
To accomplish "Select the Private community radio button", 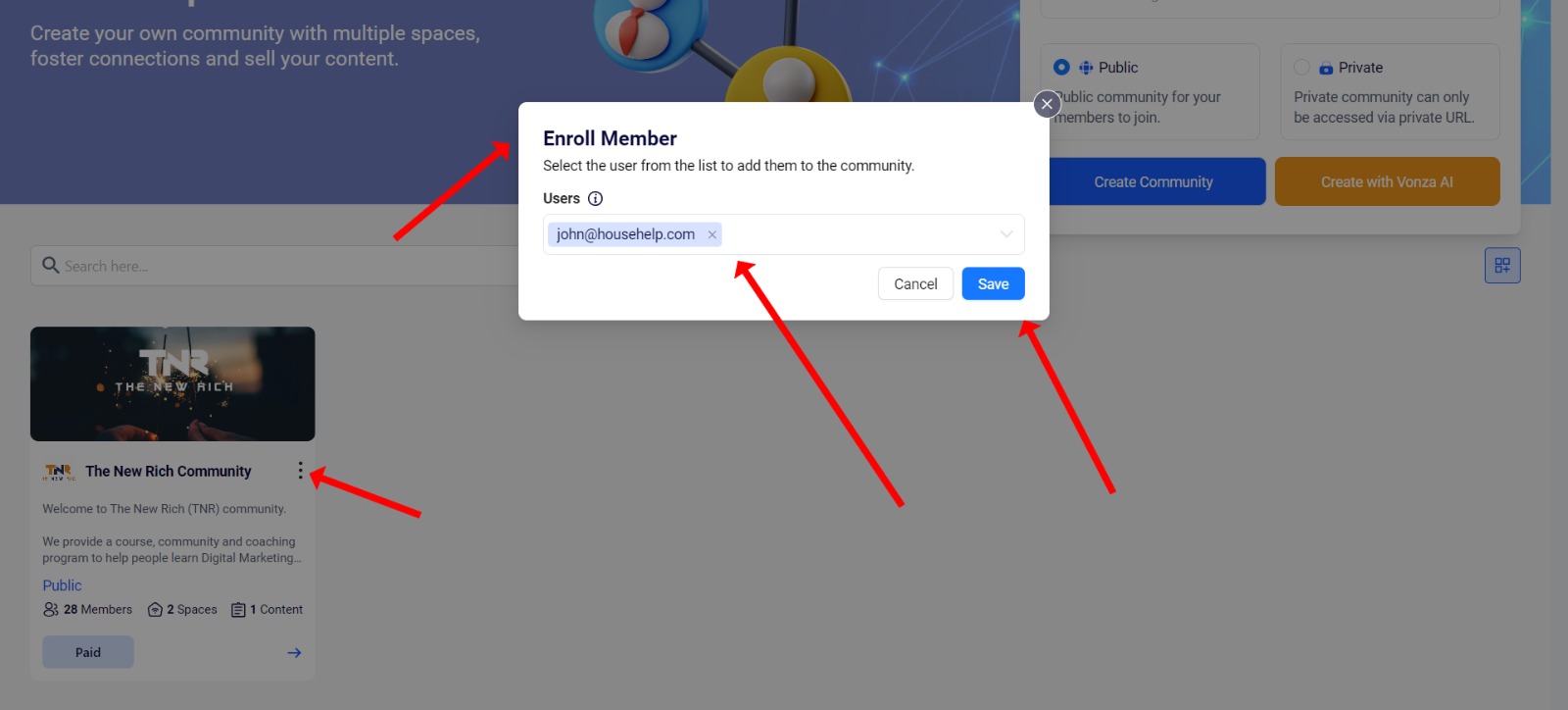I will pyautogui.click(x=1301, y=67).
